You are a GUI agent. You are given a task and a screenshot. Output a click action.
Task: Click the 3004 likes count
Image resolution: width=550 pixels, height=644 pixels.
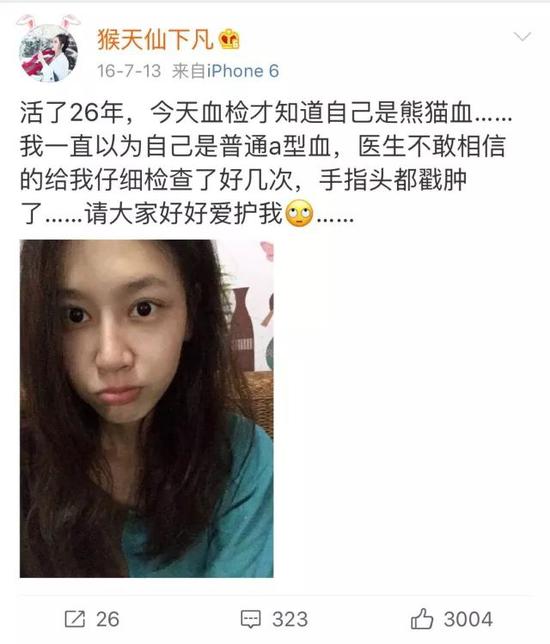point(468,619)
